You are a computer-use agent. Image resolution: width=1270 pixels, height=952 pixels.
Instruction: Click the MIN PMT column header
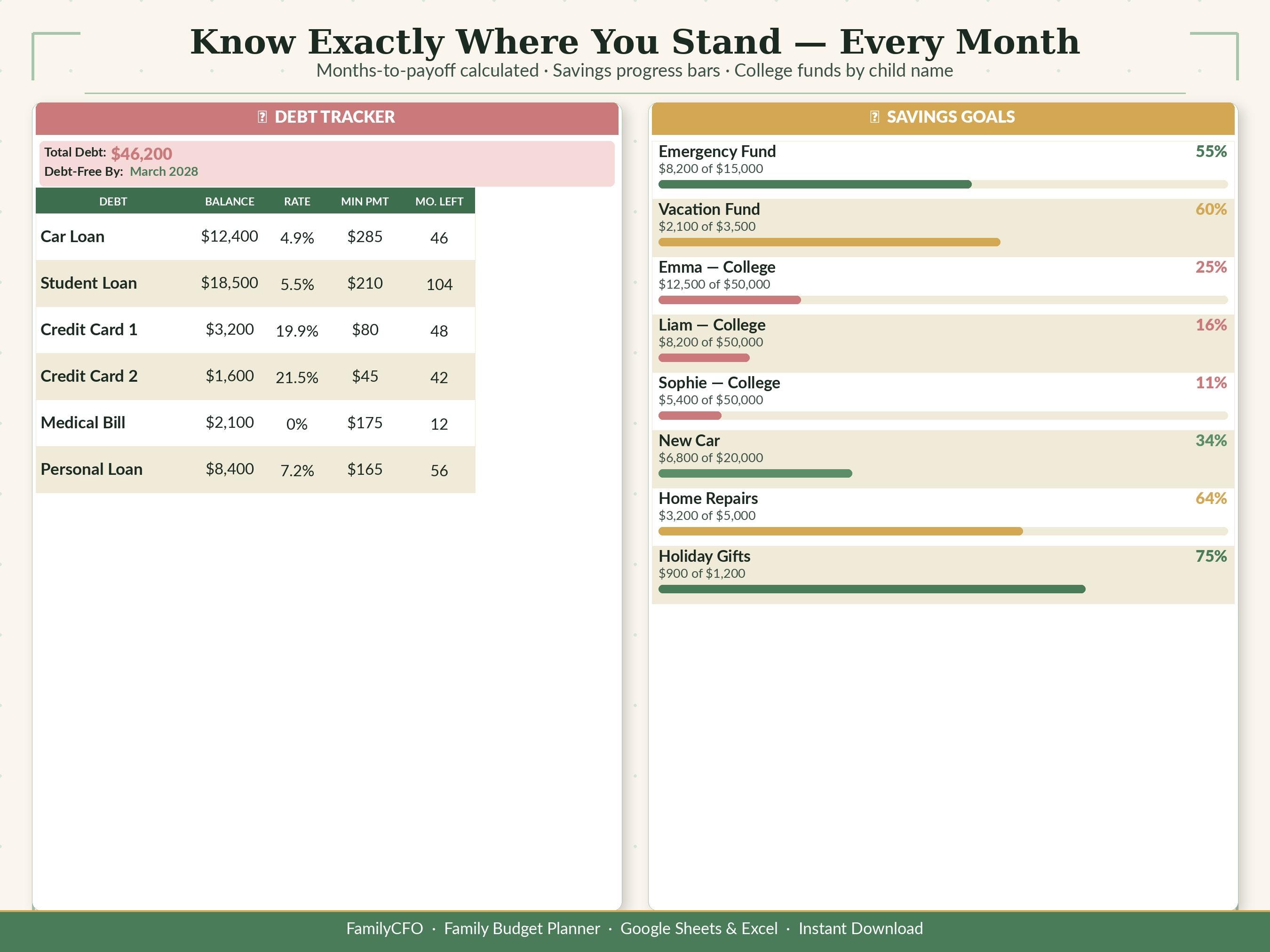[365, 201]
